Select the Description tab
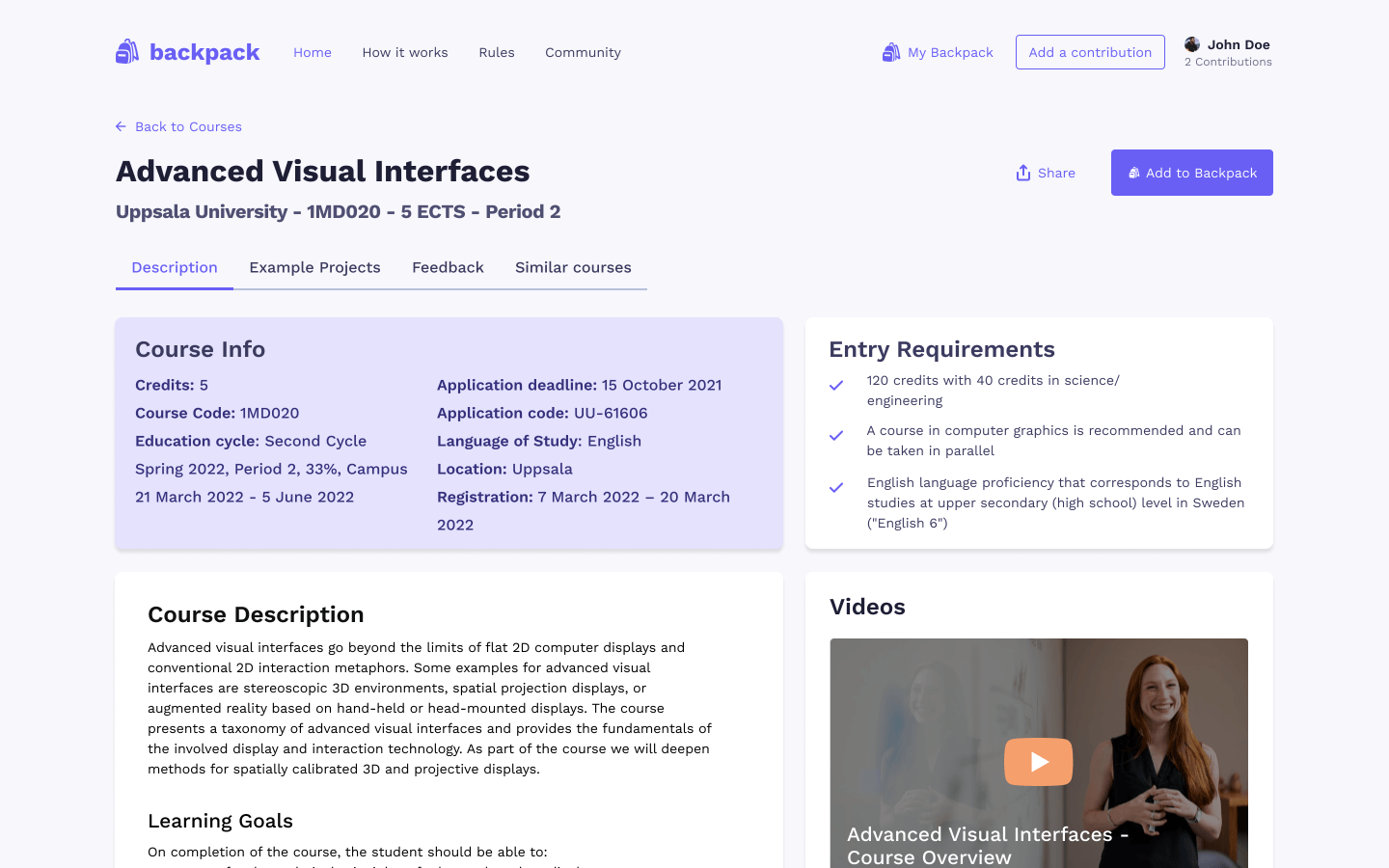1389x868 pixels. point(175,267)
